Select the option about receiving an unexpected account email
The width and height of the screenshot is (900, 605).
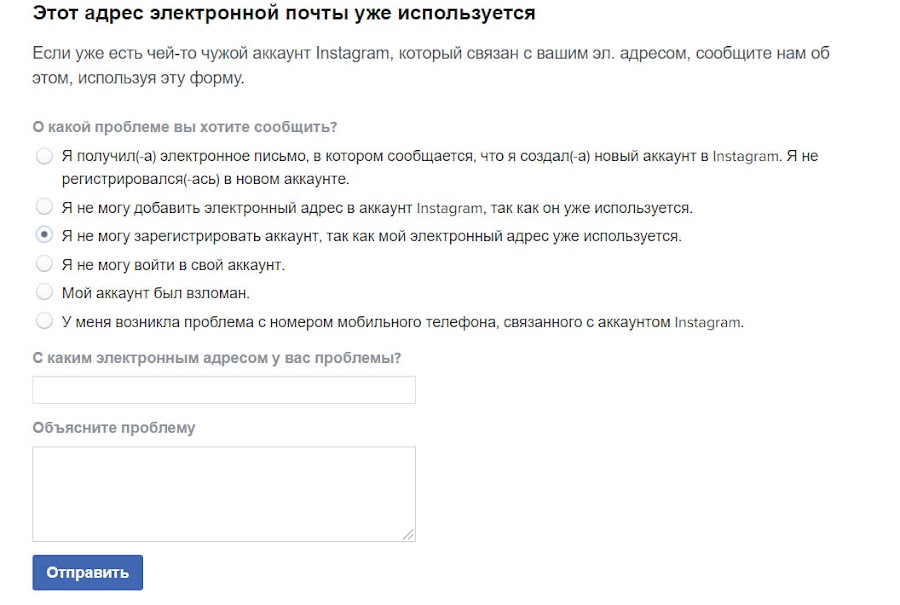point(44,155)
